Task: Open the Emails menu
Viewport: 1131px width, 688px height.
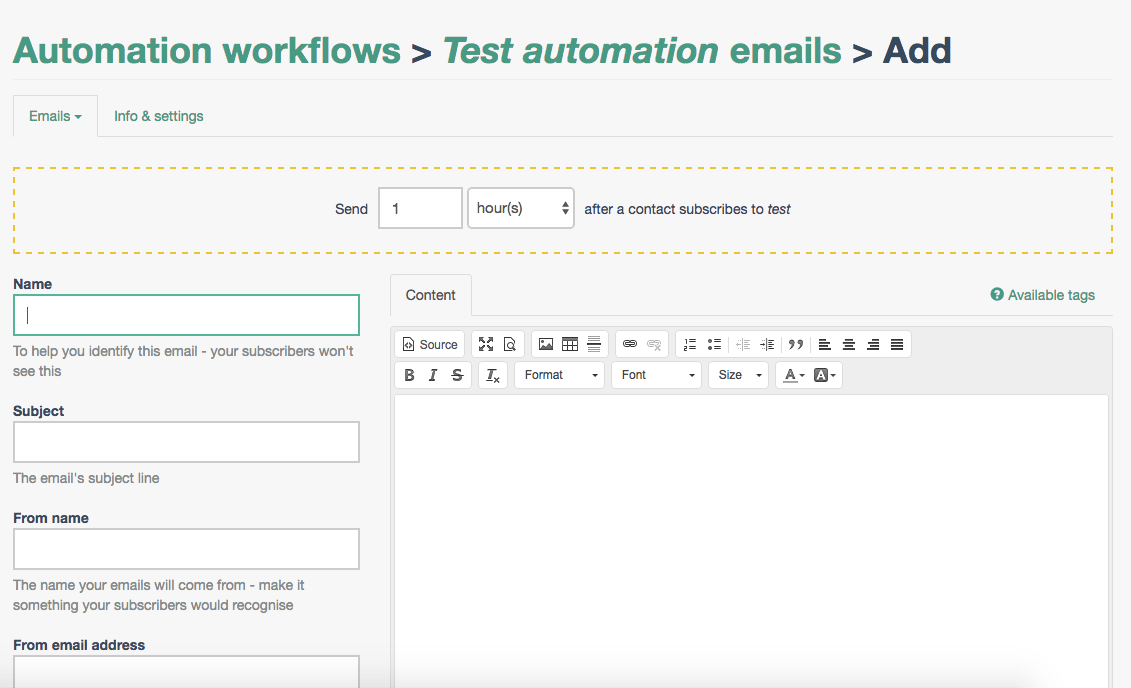Action: [54, 116]
